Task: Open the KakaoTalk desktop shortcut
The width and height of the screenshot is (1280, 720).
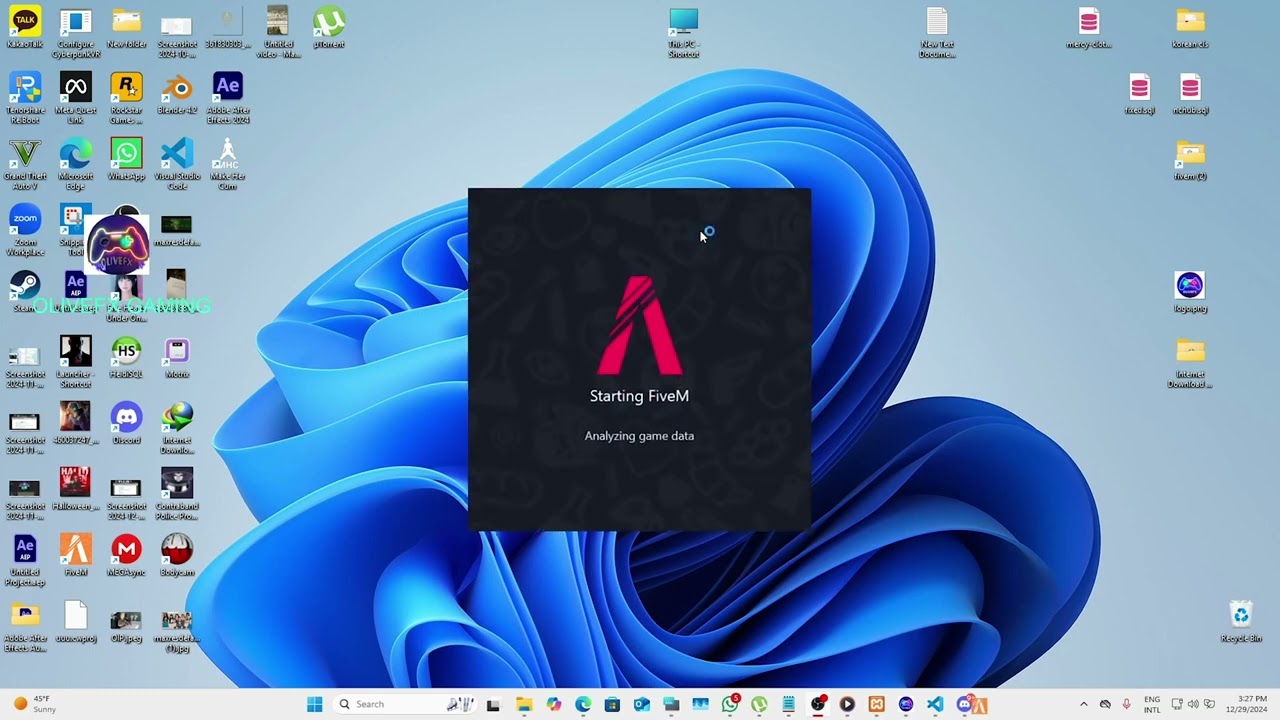Action: (25, 28)
